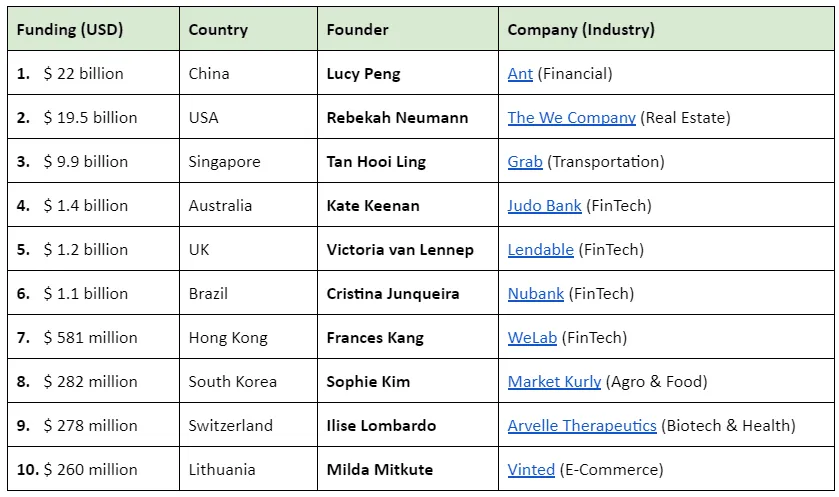Select the Founder column header
Image resolution: width=839 pixels, height=497 pixels.
point(408,29)
